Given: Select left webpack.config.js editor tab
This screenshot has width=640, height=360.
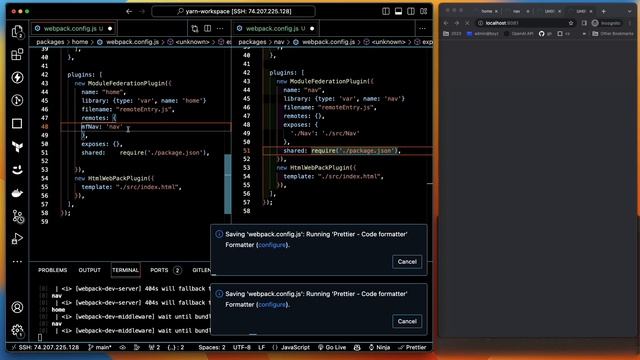Looking at the screenshot, I should point(73,29).
